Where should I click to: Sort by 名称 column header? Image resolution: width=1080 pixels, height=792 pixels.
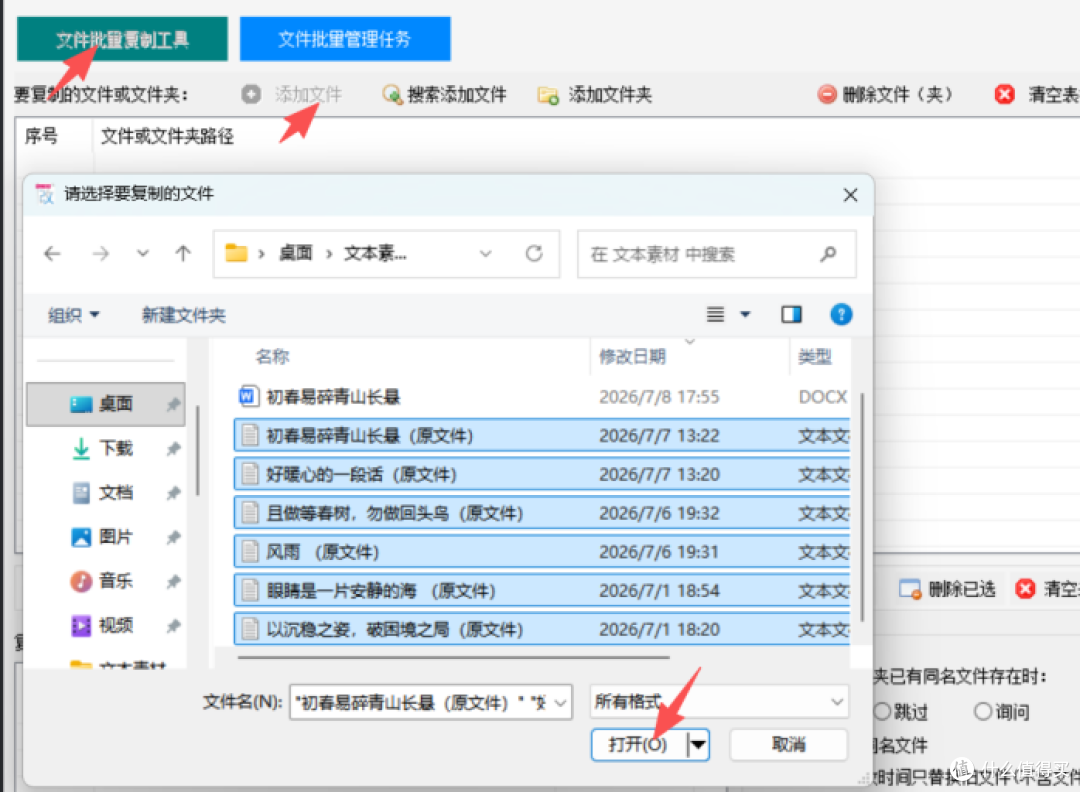(273, 356)
